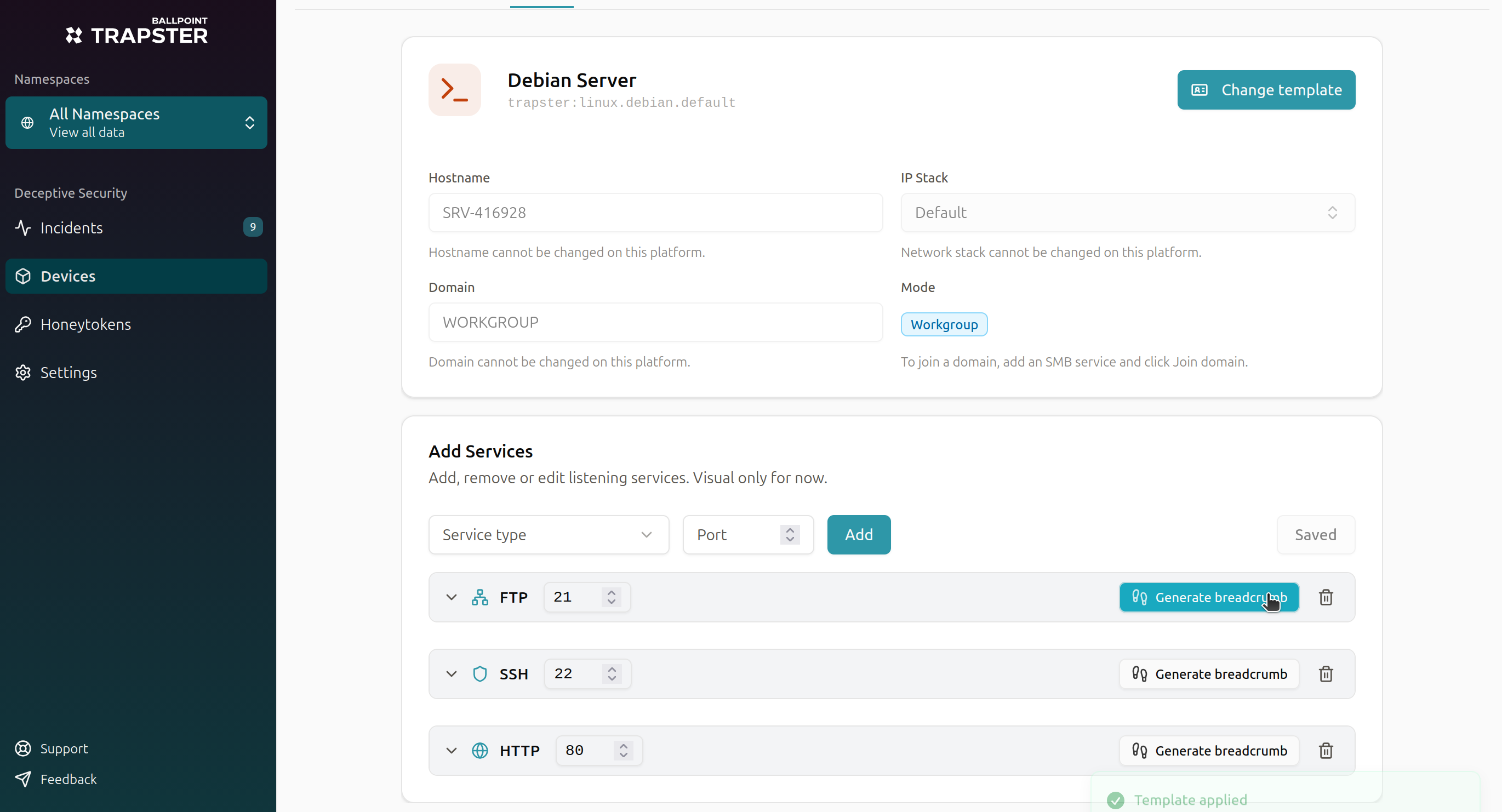1502x812 pixels.
Task: Click the HTTP globe icon
Action: click(480, 751)
